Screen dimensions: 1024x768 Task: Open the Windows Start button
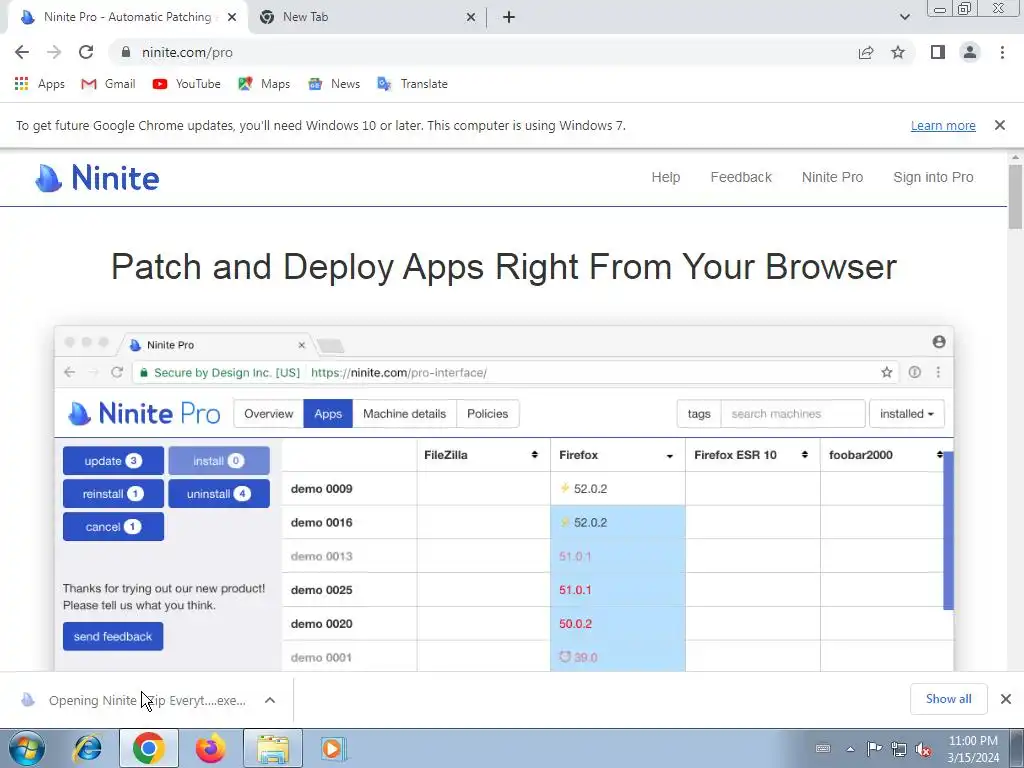click(x=26, y=748)
